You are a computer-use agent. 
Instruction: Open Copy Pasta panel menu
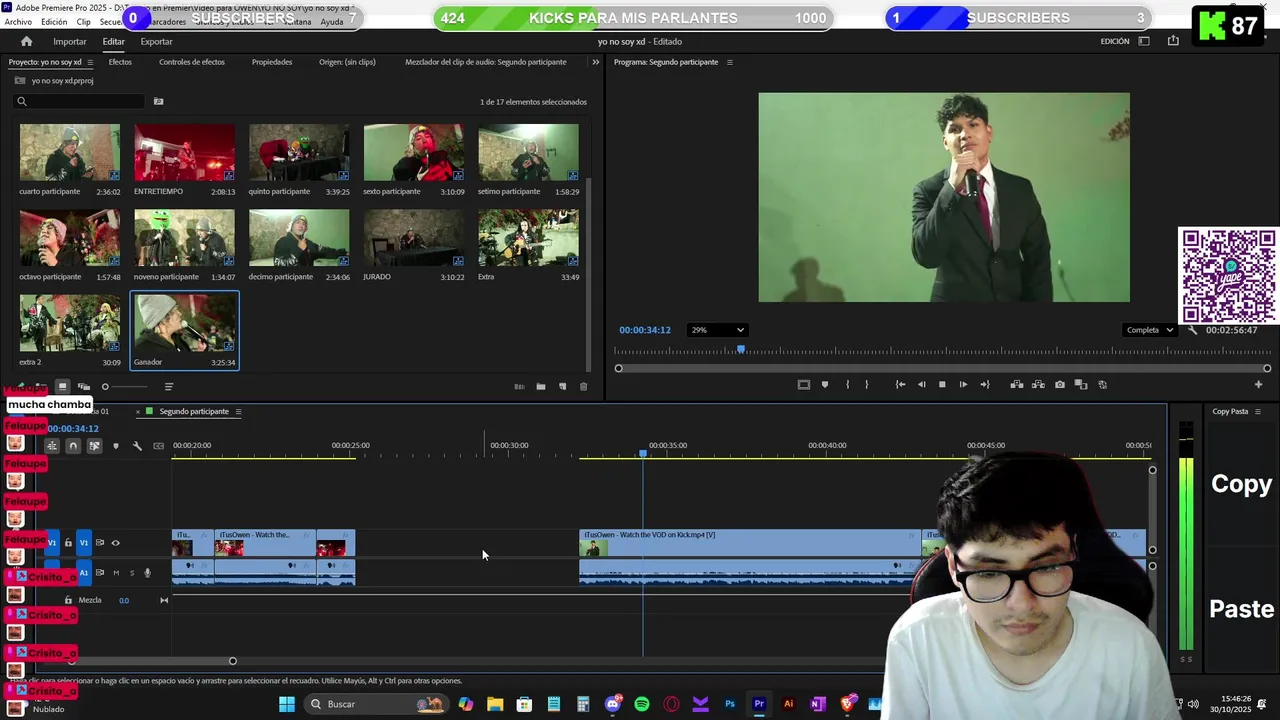1257,411
